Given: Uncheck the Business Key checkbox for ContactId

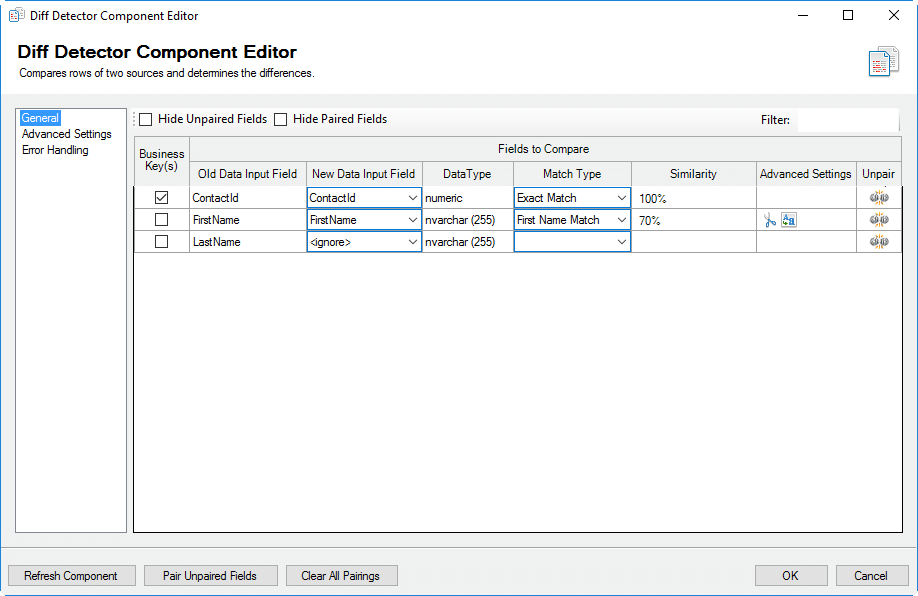Looking at the screenshot, I should (161, 197).
